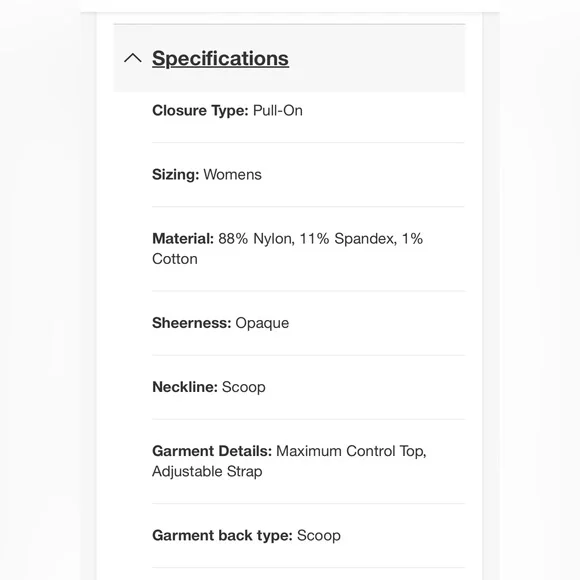Image resolution: width=580 pixels, height=580 pixels.
Task: Select the Neckline Scoop value
Action: pyautogui.click(x=243, y=387)
